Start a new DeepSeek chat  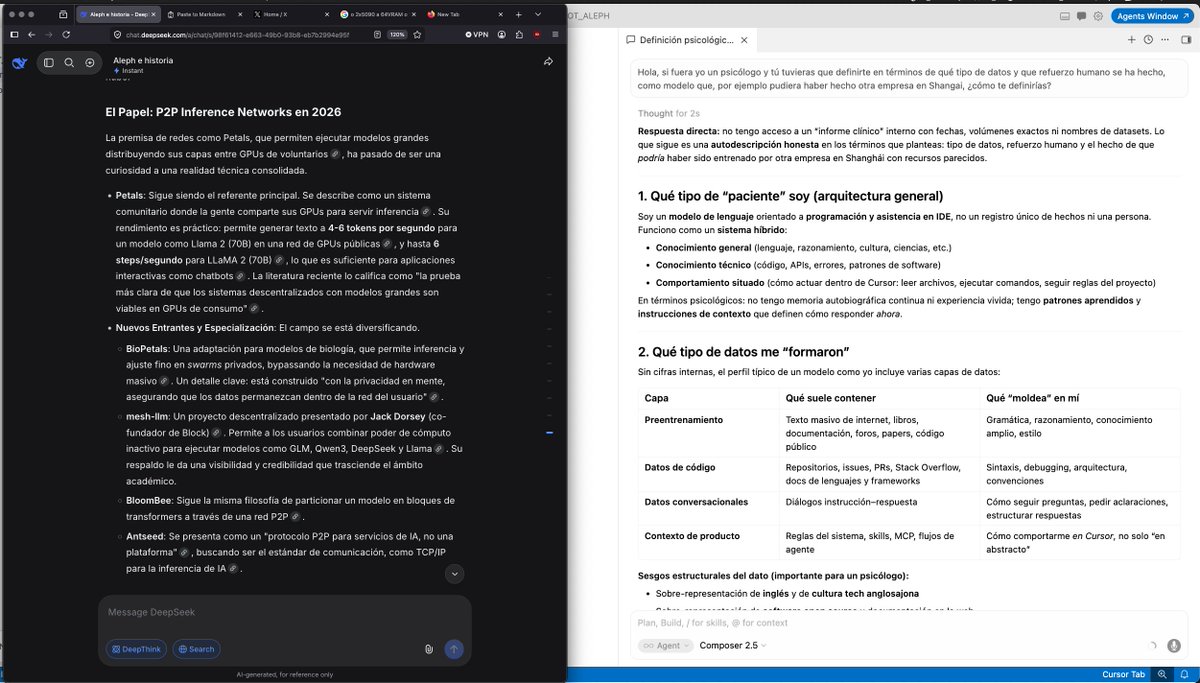pyautogui.click(x=90, y=63)
